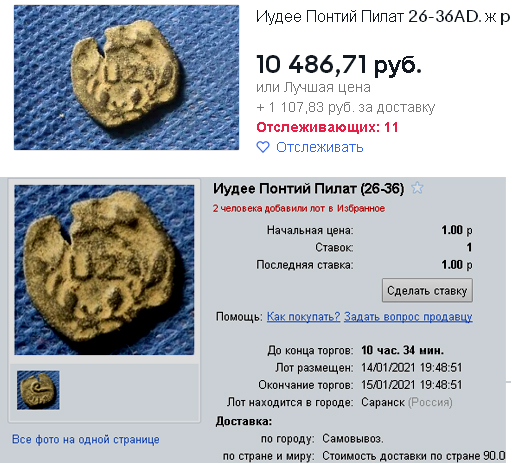
Task: Click the Последняя ставка value 1.00 р
Action: pos(457,265)
